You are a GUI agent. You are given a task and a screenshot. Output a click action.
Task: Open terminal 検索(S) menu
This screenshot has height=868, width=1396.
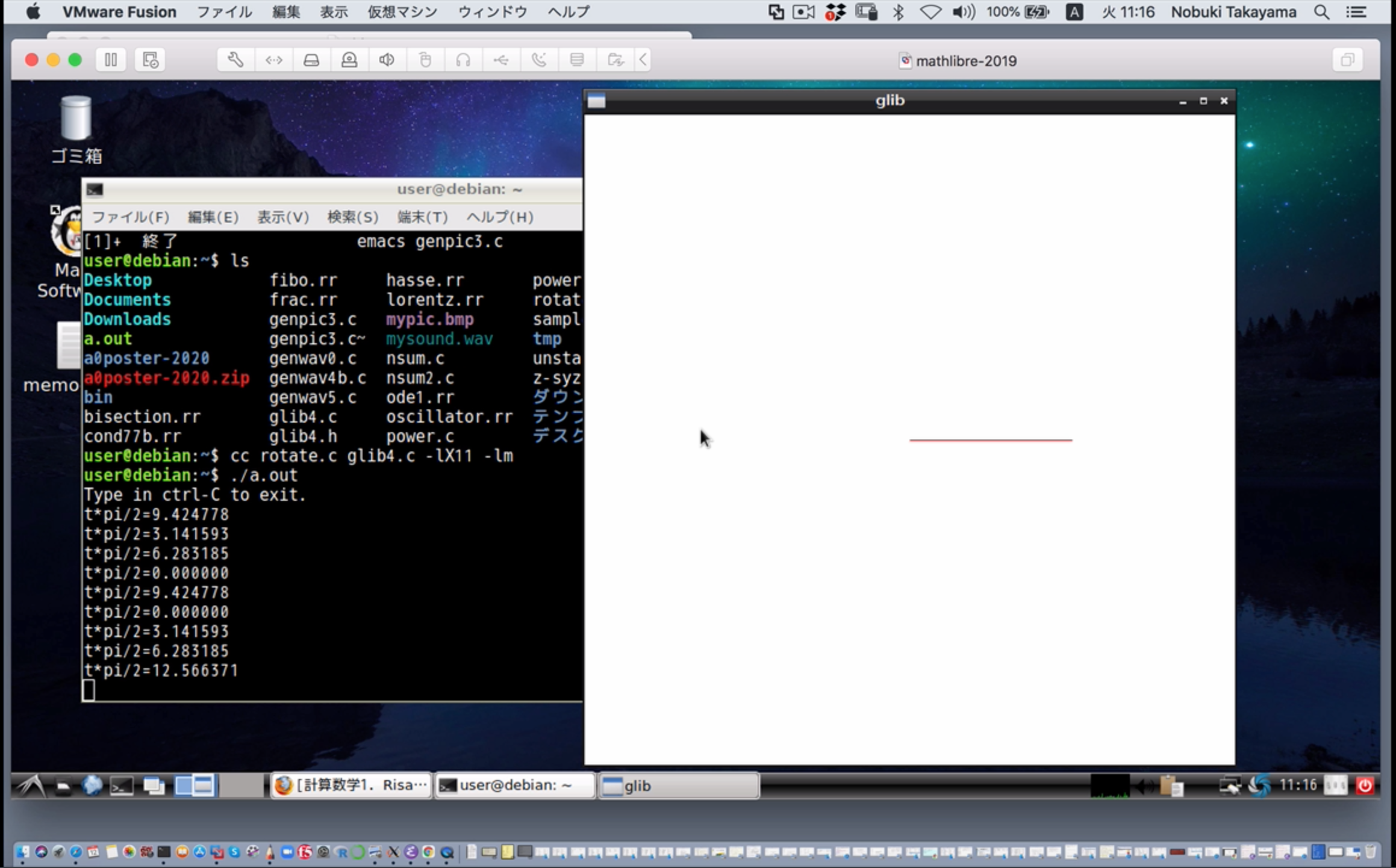pos(353,217)
